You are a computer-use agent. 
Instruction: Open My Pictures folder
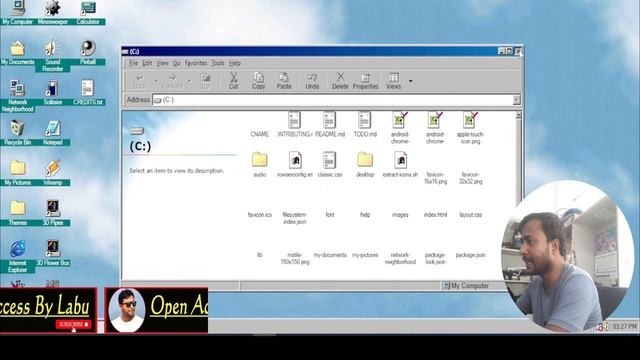(x=17, y=173)
